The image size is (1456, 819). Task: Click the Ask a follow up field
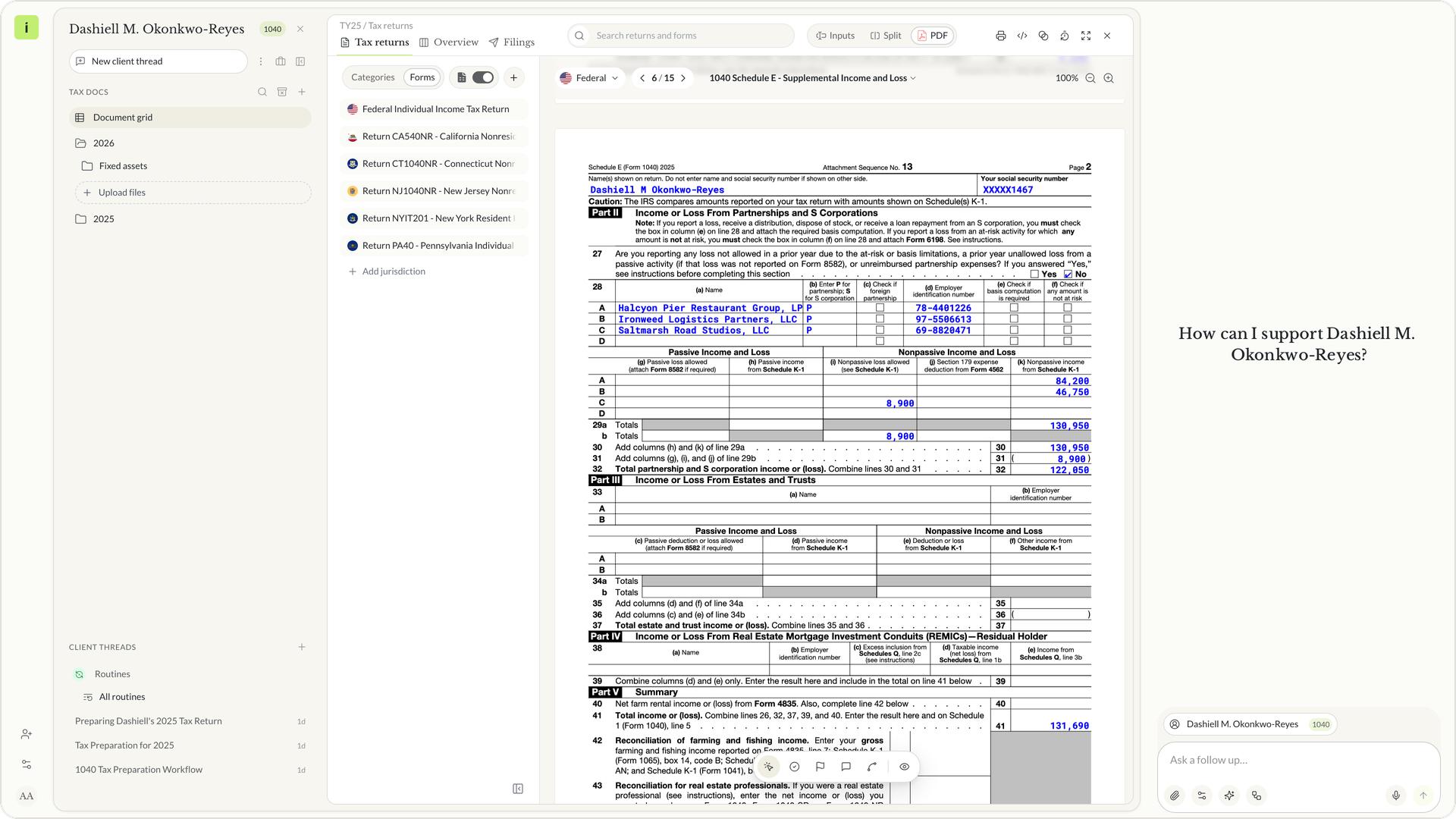point(1298,760)
